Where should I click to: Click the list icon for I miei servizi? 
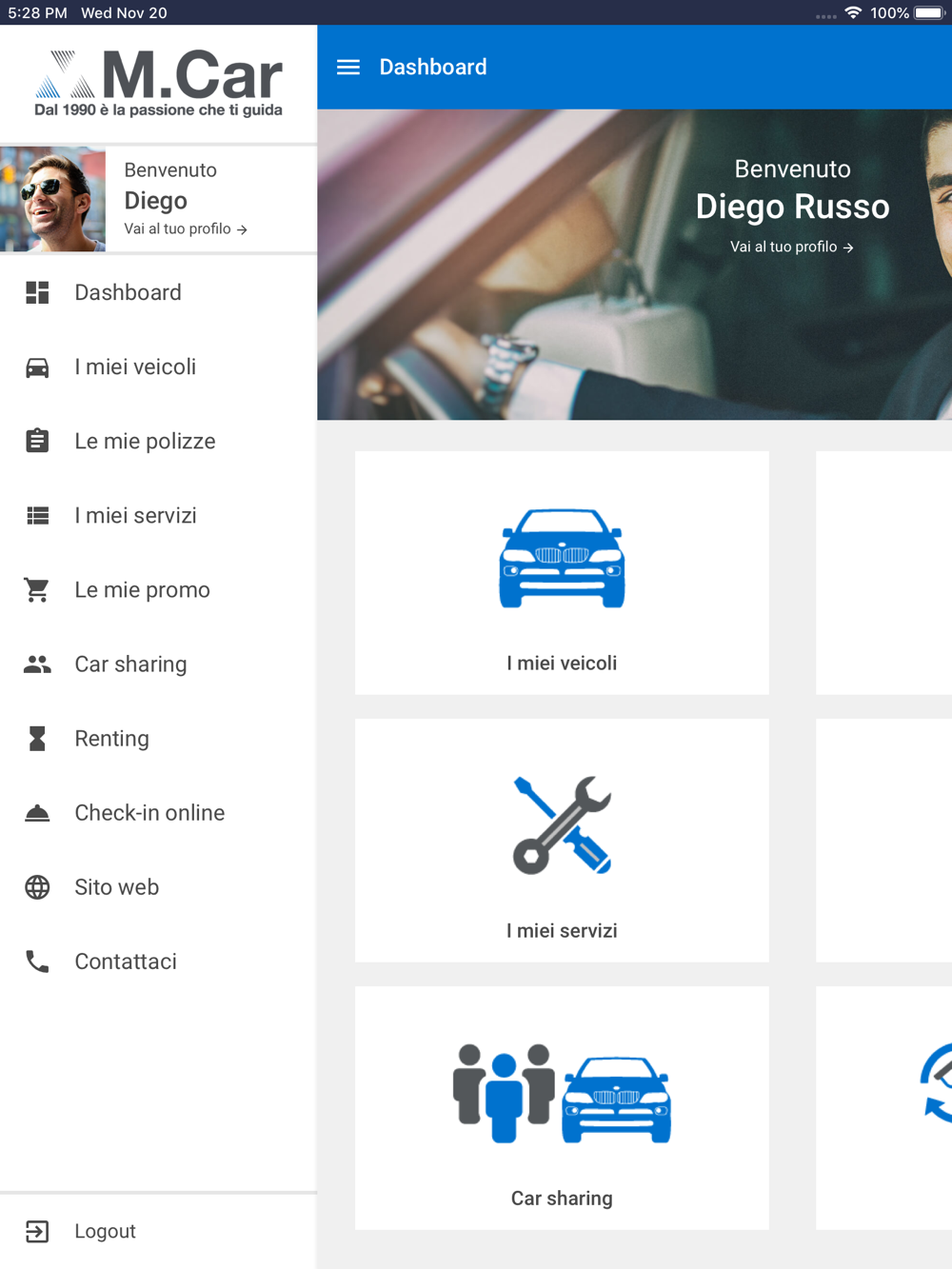(x=37, y=515)
